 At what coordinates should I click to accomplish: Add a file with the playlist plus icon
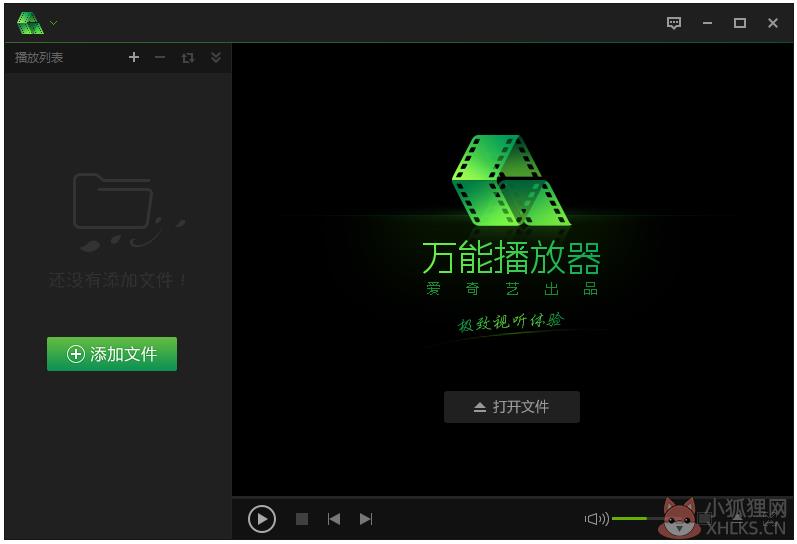coord(134,57)
